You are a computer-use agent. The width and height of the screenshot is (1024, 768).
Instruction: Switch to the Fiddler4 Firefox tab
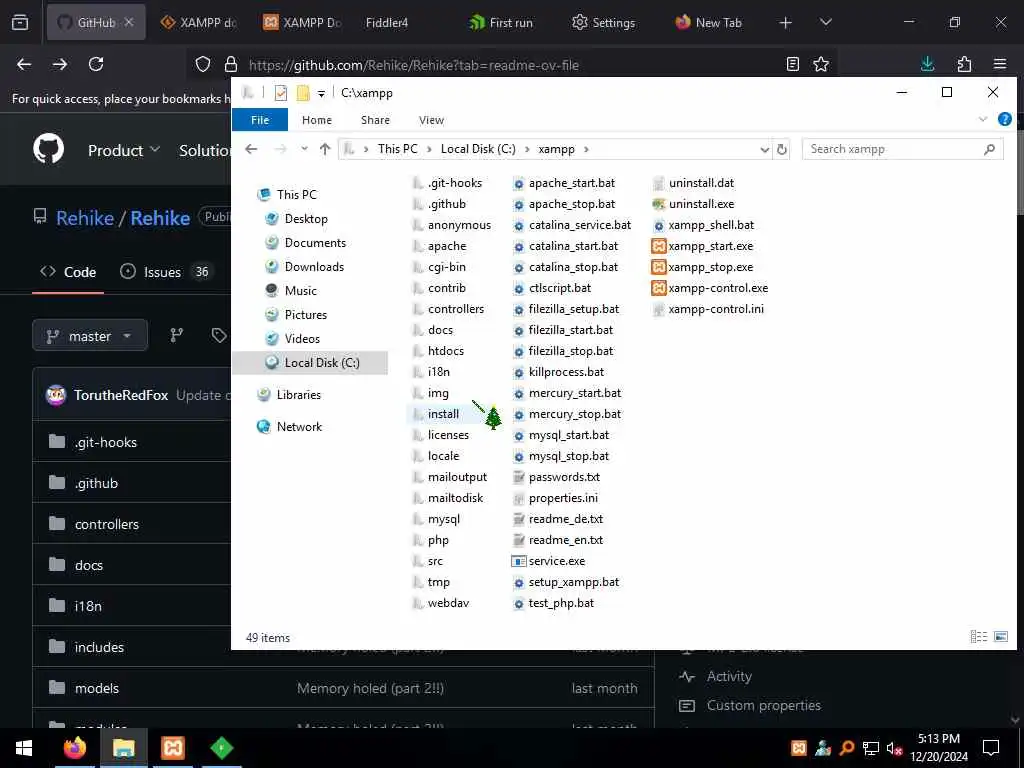click(387, 22)
